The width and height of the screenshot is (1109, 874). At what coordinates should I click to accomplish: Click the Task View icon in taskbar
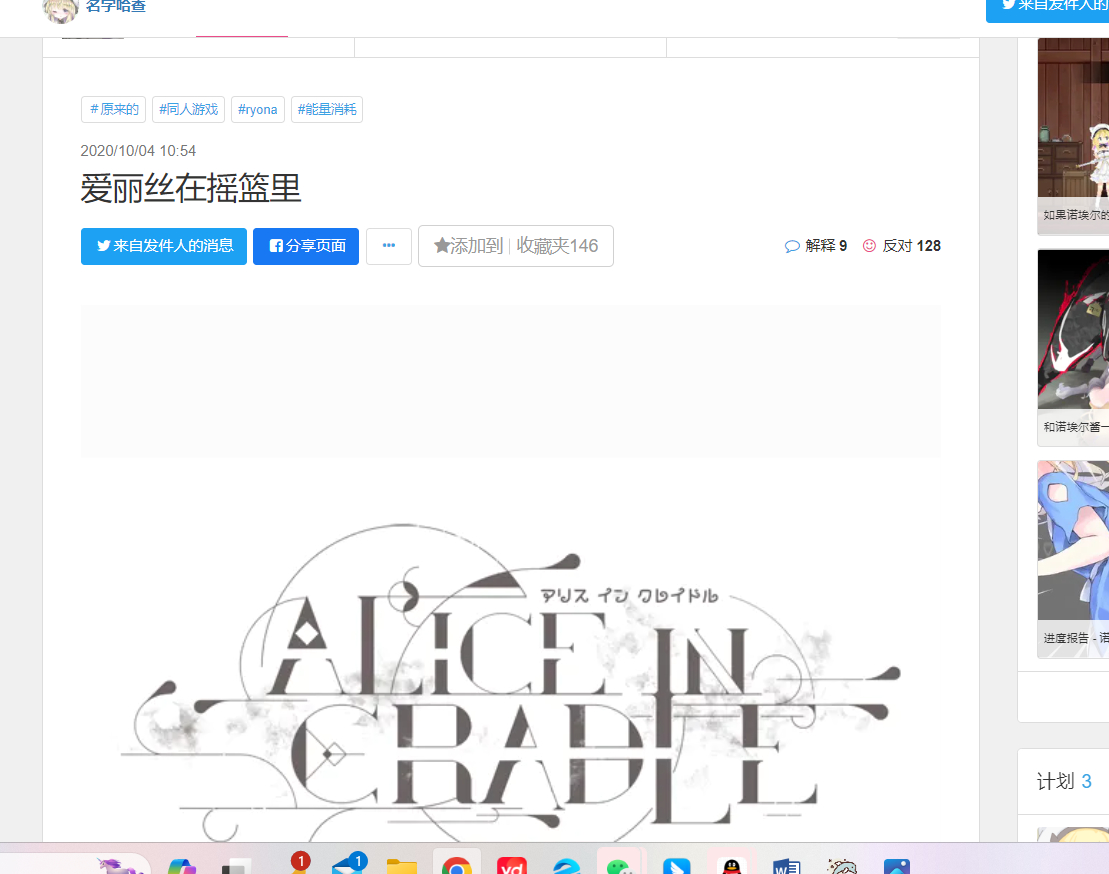pyautogui.click(x=236, y=866)
